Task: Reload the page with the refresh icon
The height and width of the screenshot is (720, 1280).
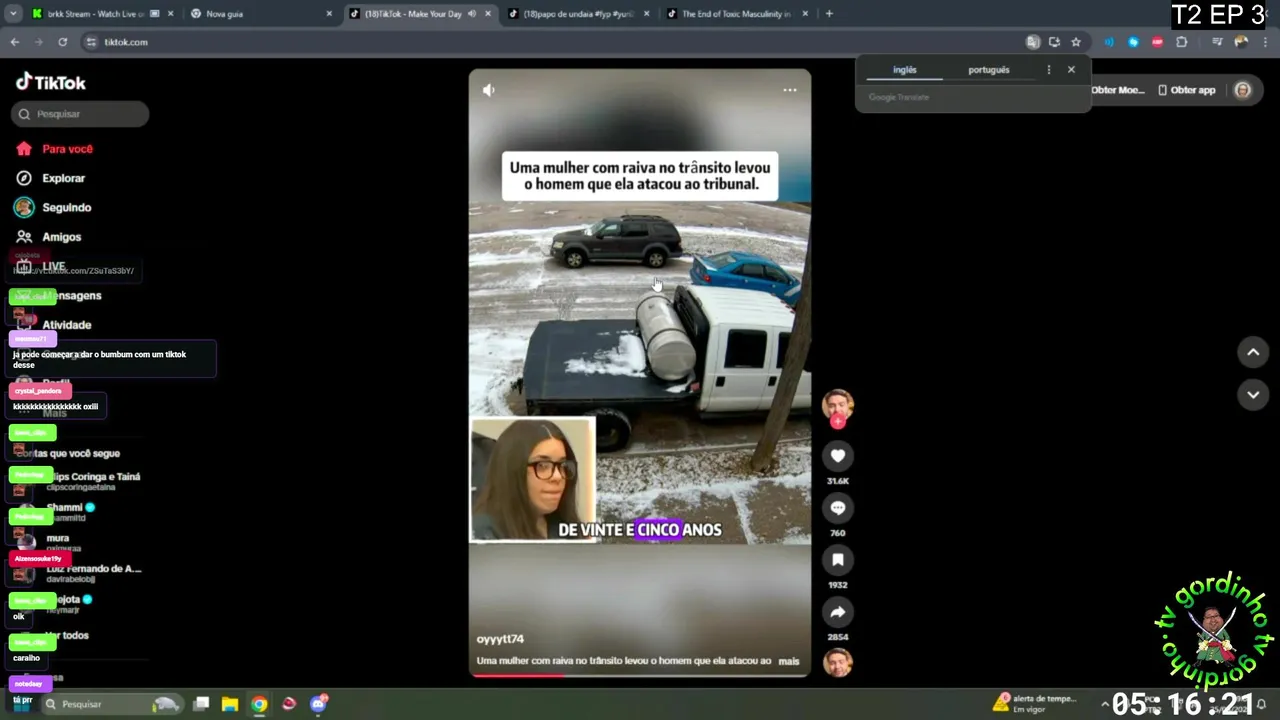Action: tap(62, 42)
